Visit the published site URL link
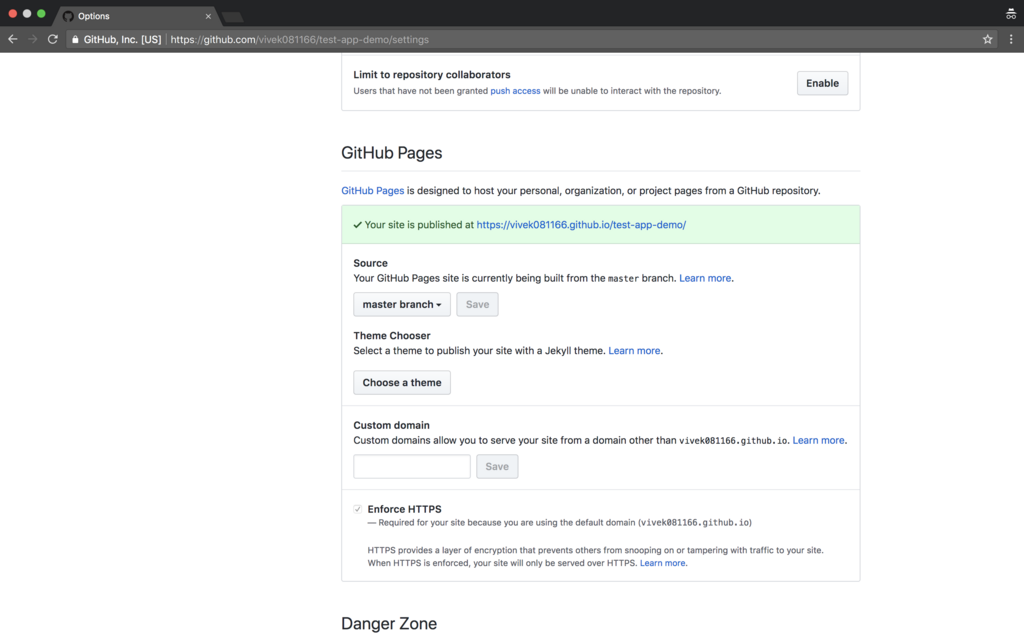 point(581,225)
